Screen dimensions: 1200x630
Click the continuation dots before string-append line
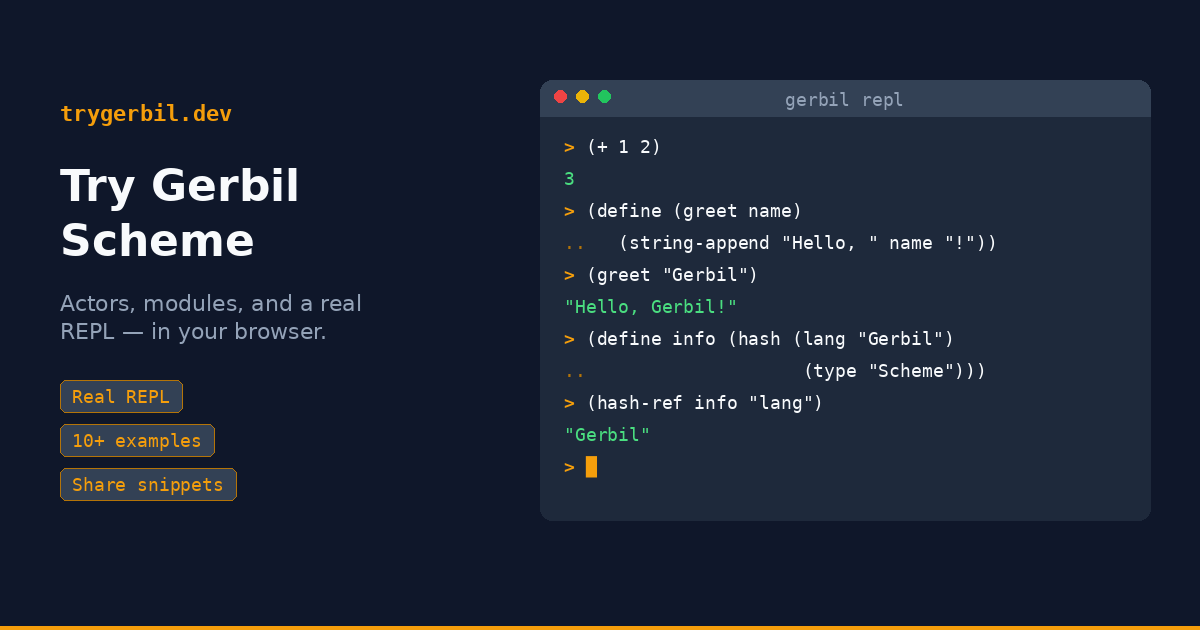pyautogui.click(x=574, y=244)
